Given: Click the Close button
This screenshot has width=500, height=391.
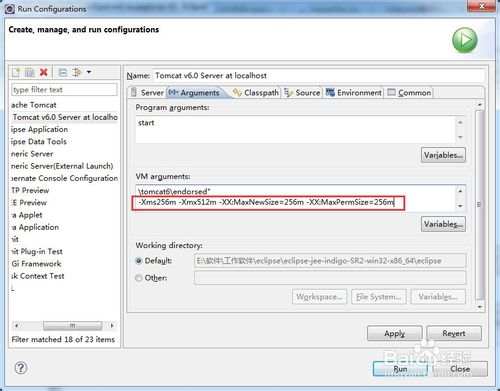Looking at the screenshot, I should (460, 369).
